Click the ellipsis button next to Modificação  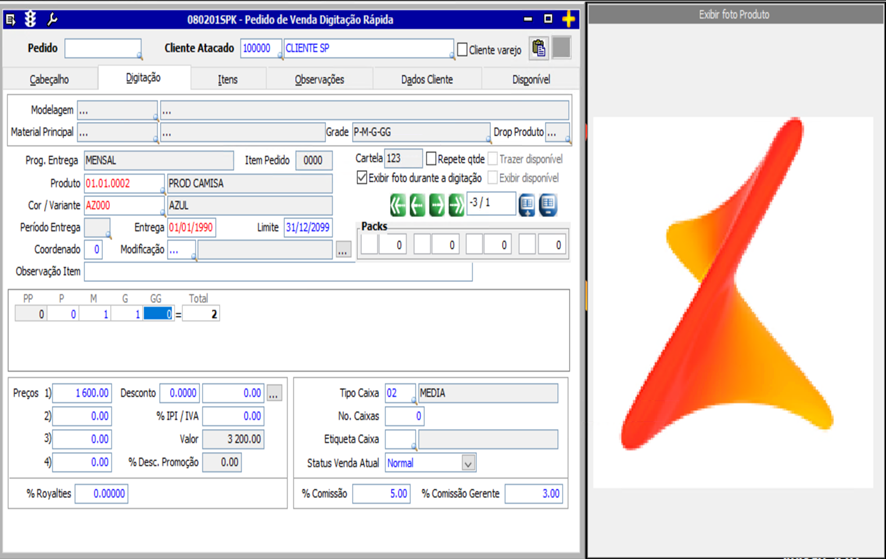pos(344,250)
